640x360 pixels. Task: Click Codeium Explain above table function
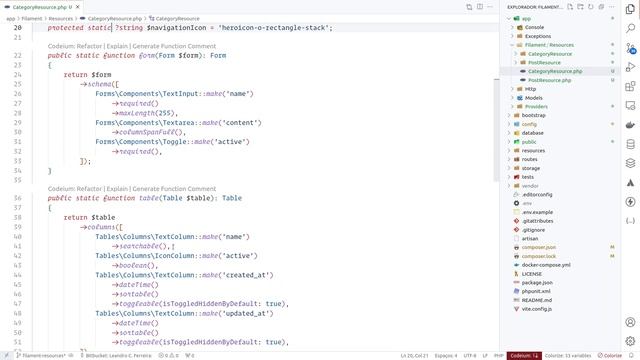point(117,189)
